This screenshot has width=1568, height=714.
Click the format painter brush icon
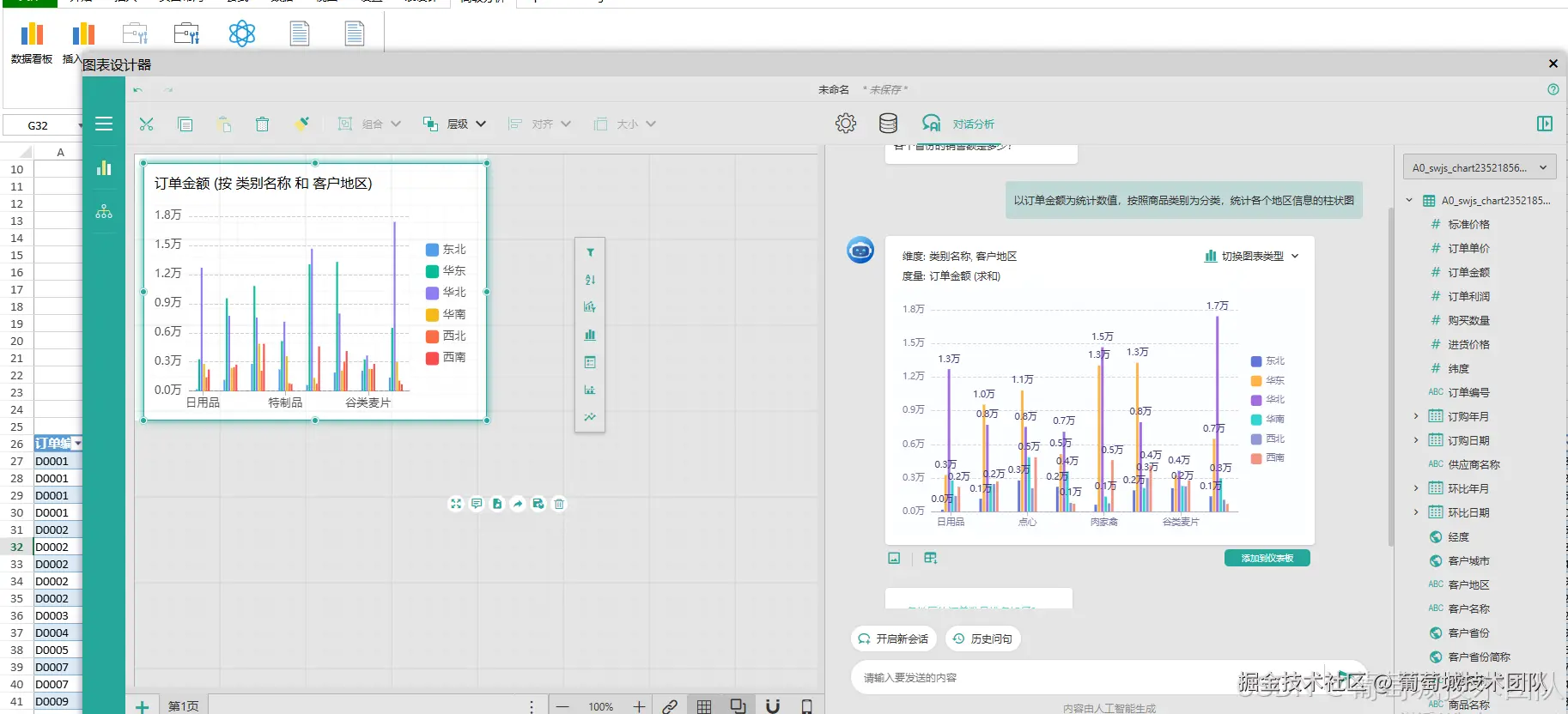[301, 124]
